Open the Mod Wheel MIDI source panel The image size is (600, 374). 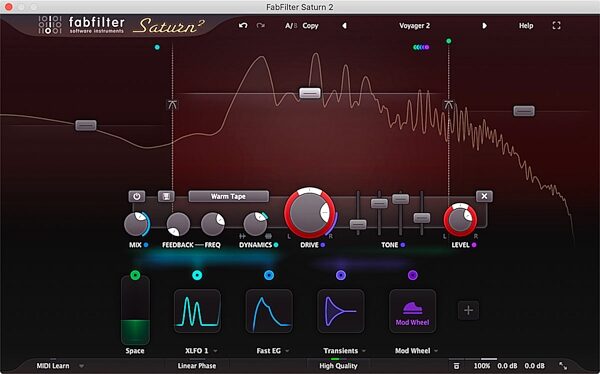click(x=412, y=311)
